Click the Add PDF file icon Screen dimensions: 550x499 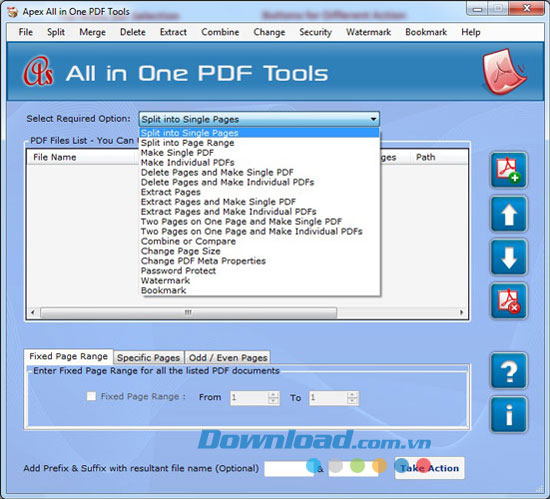508,170
